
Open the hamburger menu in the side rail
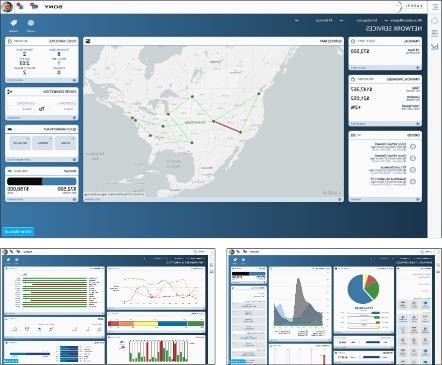point(435,7)
